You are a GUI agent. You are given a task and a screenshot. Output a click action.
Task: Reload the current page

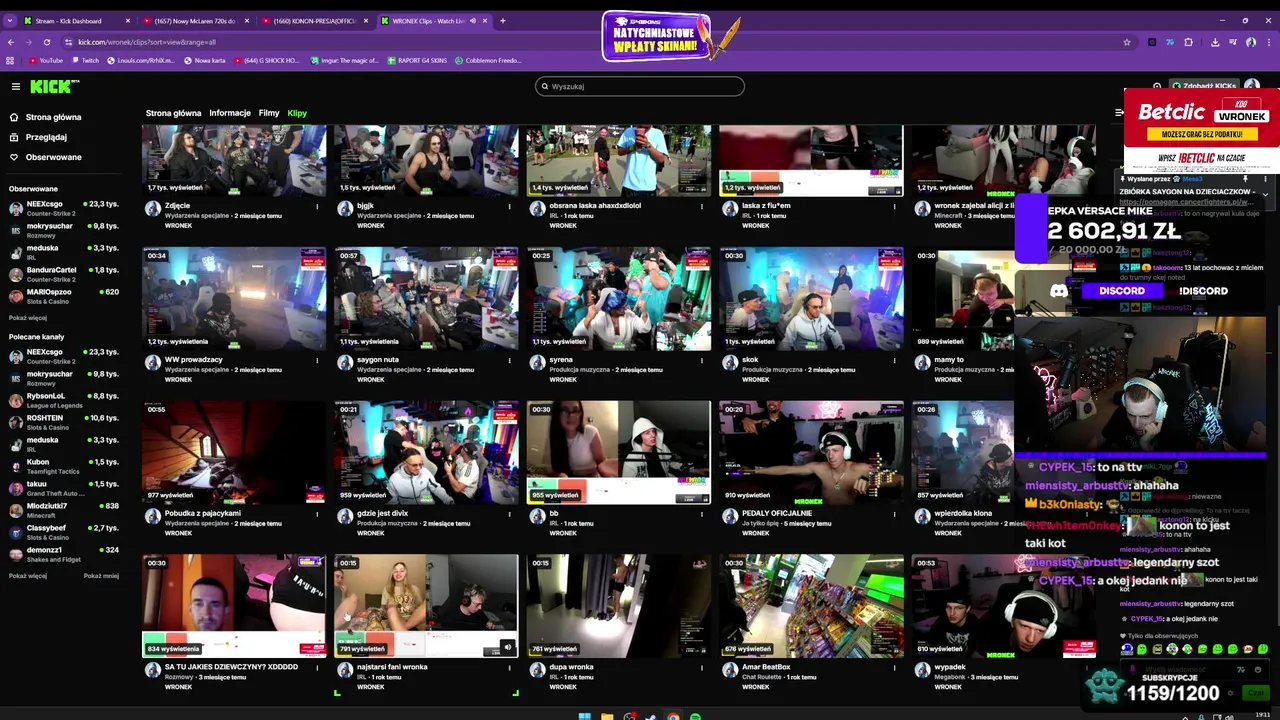pos(47,42)
